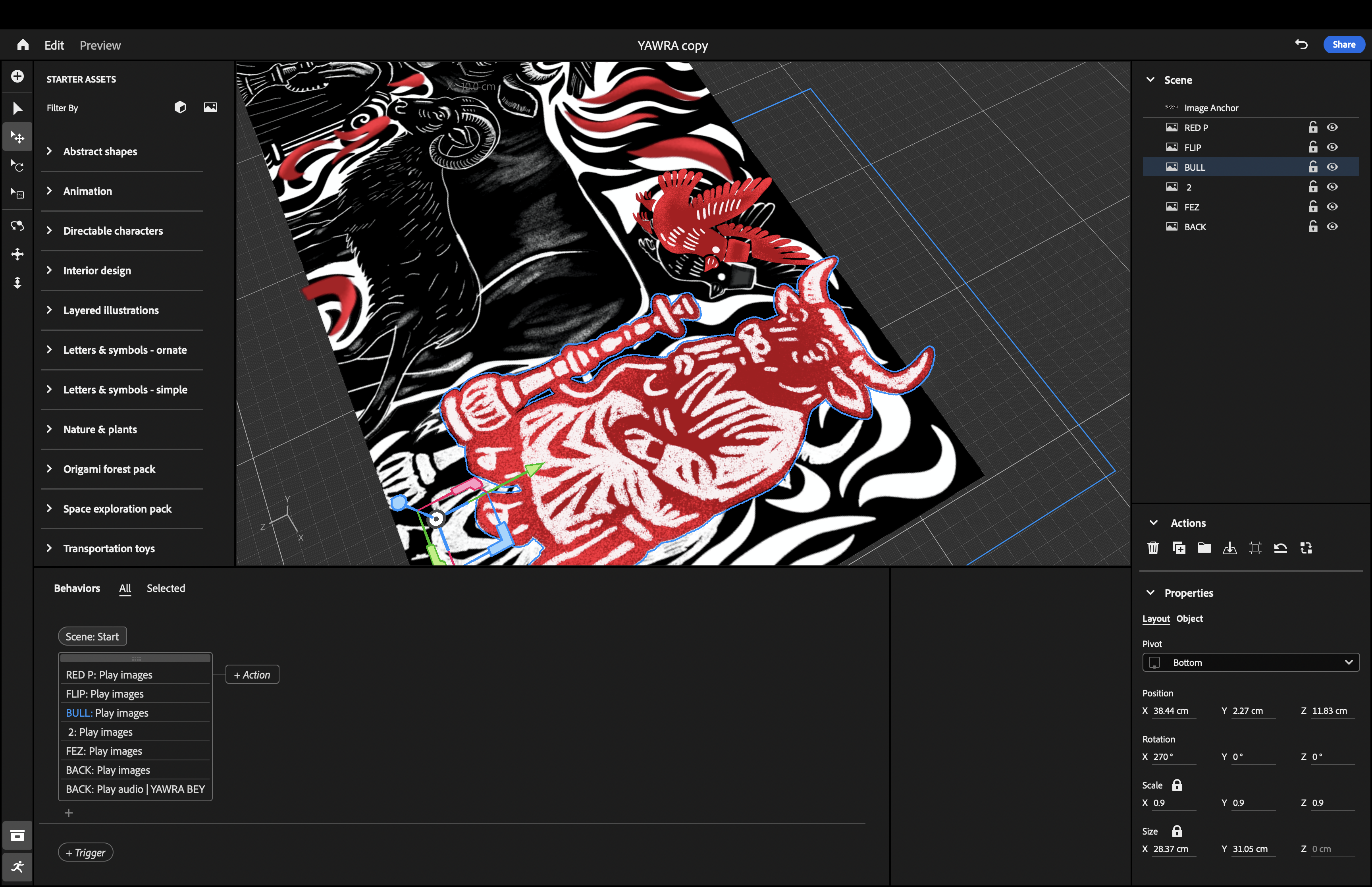Click the orbit camera tool
Viewport: 1372px width, 887px height.
[x=17, y=225]
